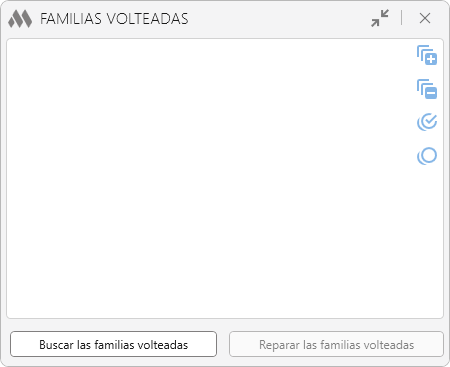Shrink the window with the inward-arrows icon
Viewport: 450px width, 367px height.
point(380,18)
